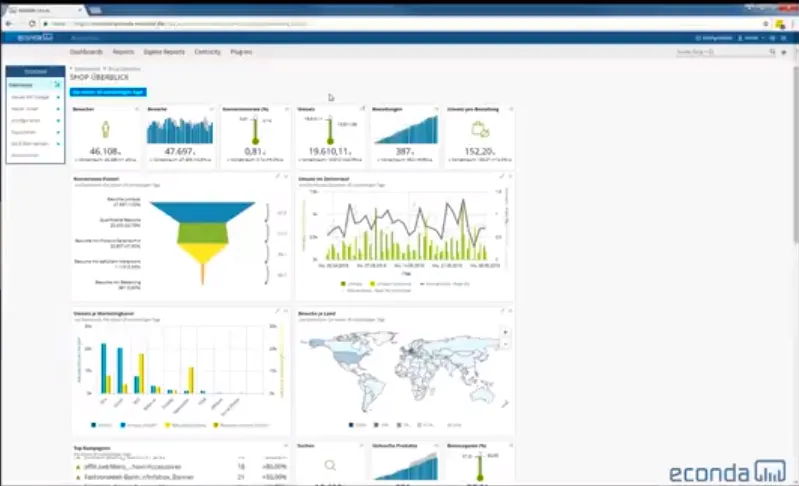This screenshot has height=486, width=799.
Task: Close the Umsatz im Zeitverlauf chart widget
Action: [510, 176]
